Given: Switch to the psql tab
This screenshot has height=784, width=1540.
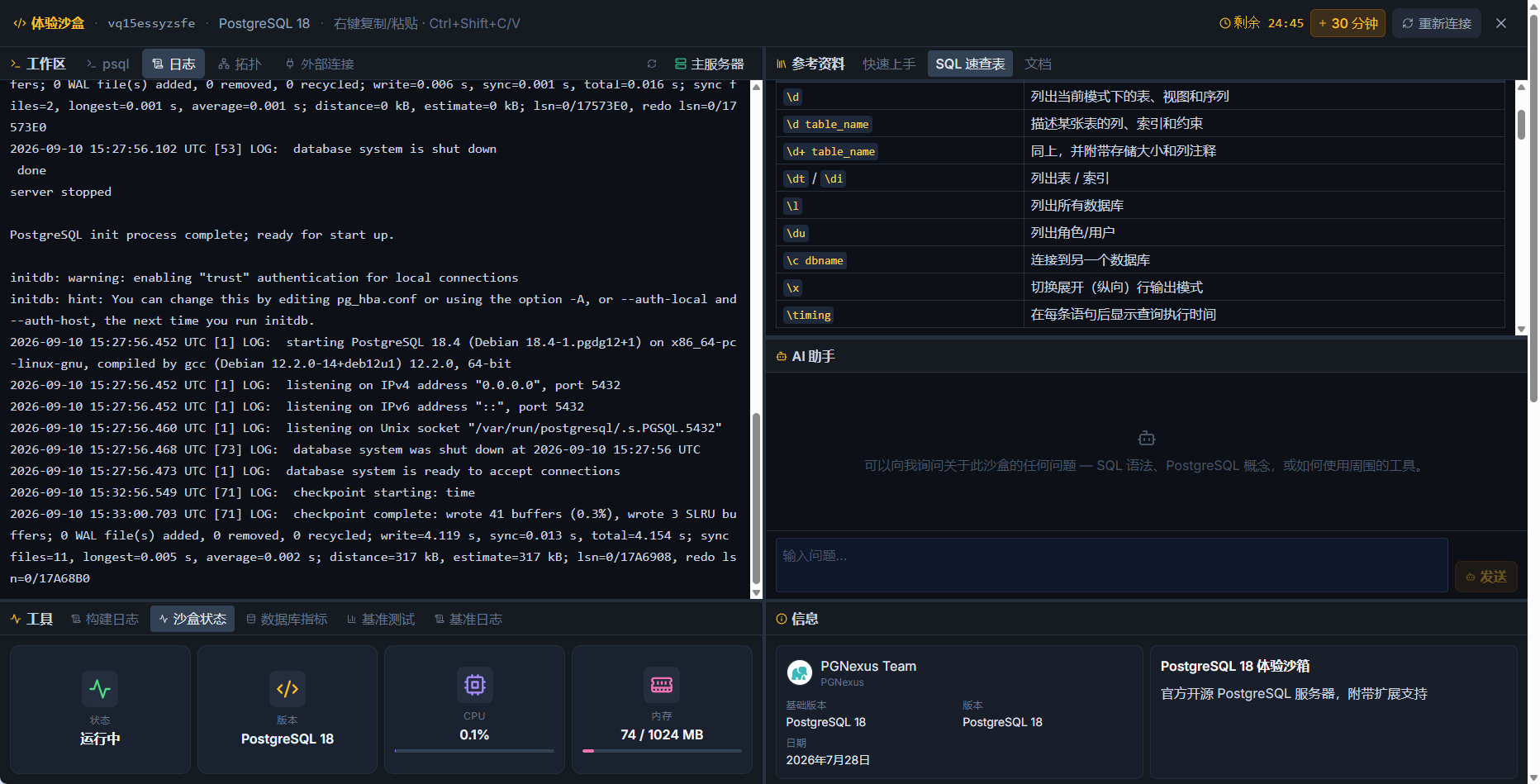Looking at the screenshot, I should click(x=108, y=64).
